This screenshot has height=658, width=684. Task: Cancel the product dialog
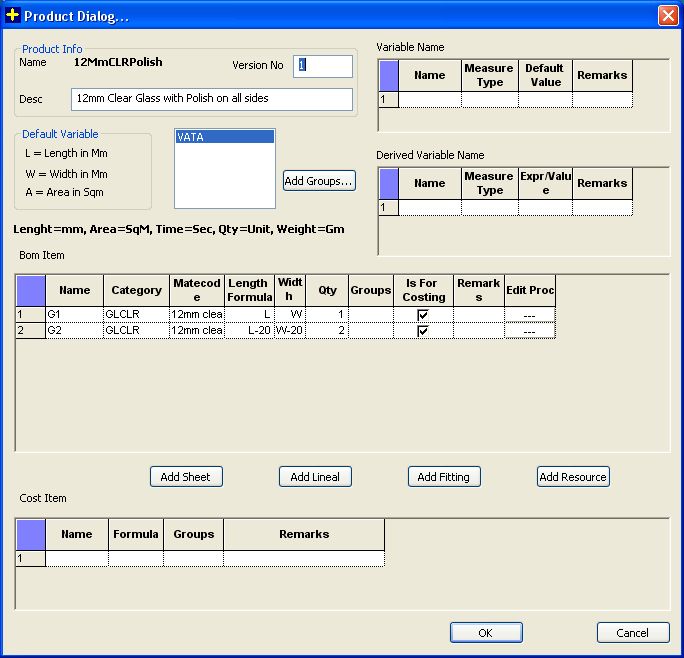tap(633, 633)
